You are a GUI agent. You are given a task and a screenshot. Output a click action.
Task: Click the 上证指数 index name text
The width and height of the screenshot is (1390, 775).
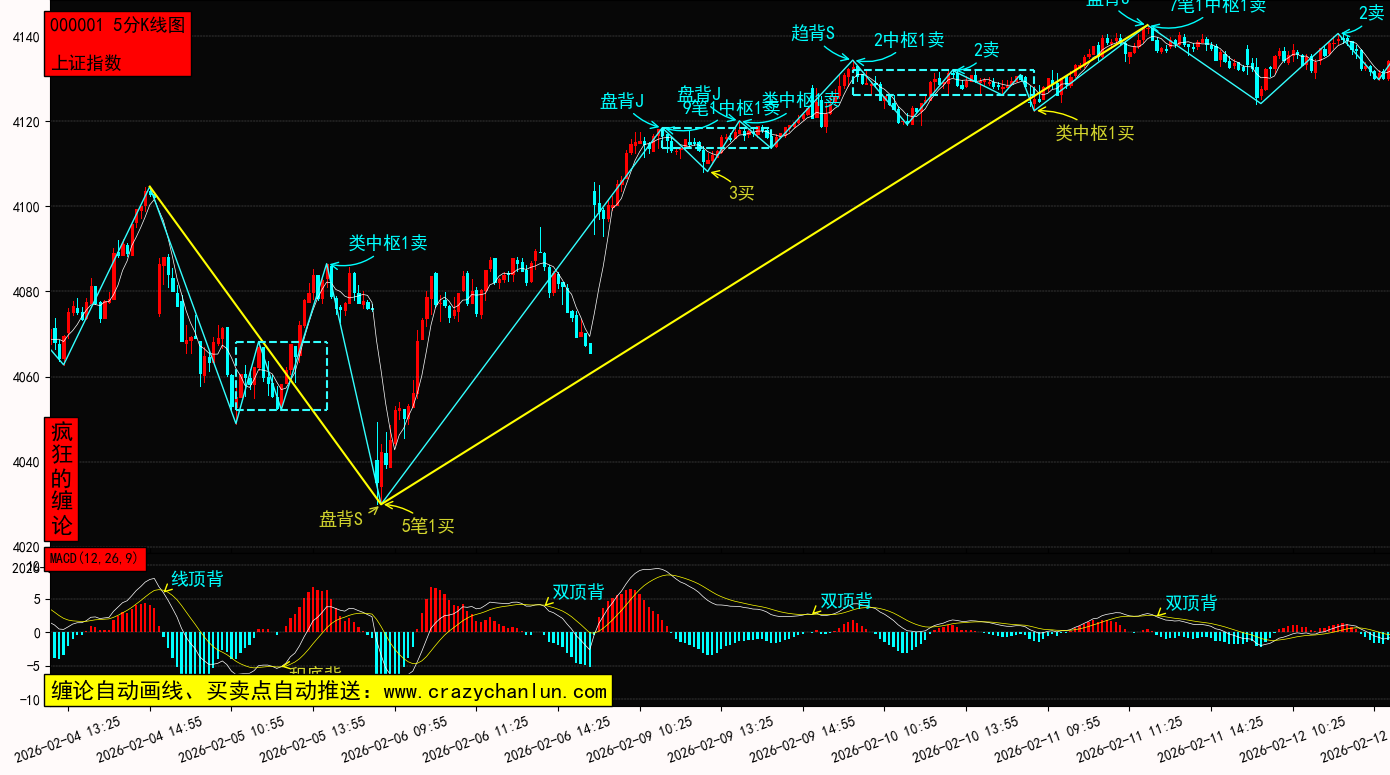86,62
